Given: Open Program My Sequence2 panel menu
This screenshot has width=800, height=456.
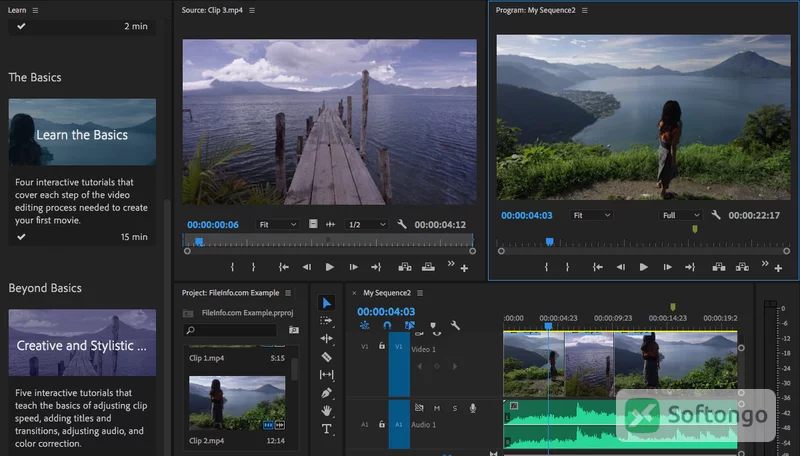Looking at the screenshot, I should [x=585, y=10].
